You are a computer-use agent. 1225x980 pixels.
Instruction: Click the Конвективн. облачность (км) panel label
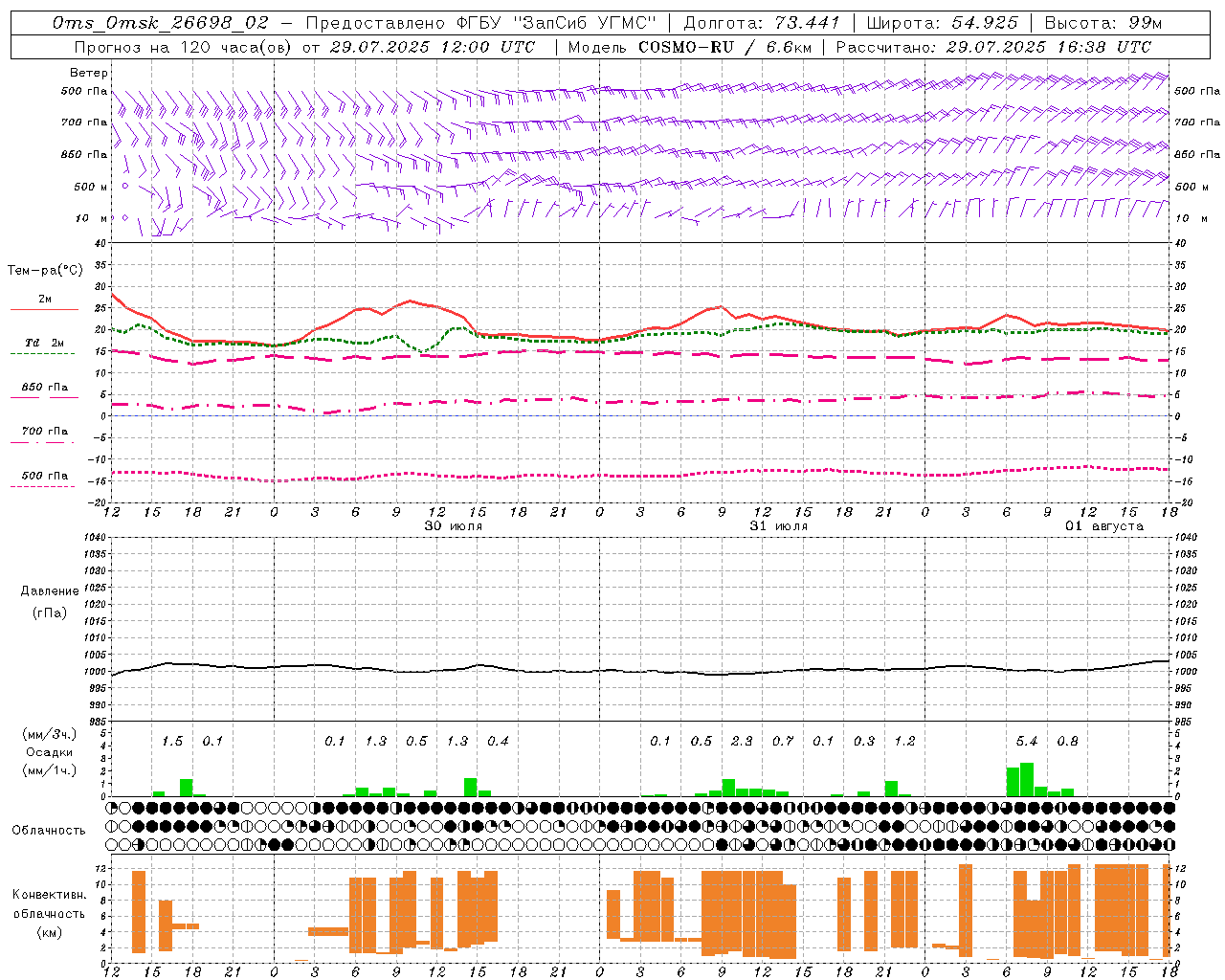(49, 913)
